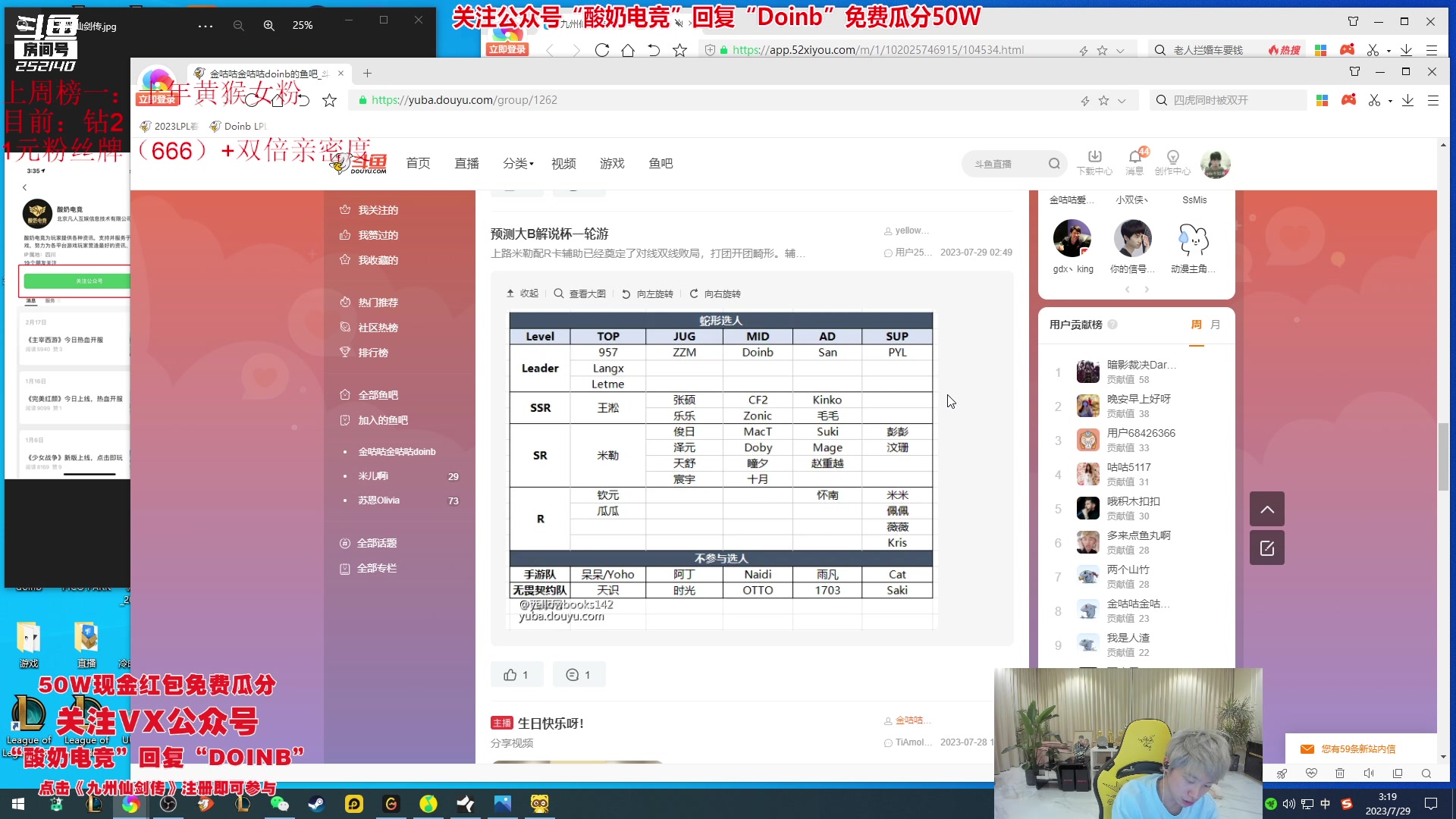This screenshot has width=1456, height=819.
Task: Click the compose new post icon
Action: (1267, 548)
